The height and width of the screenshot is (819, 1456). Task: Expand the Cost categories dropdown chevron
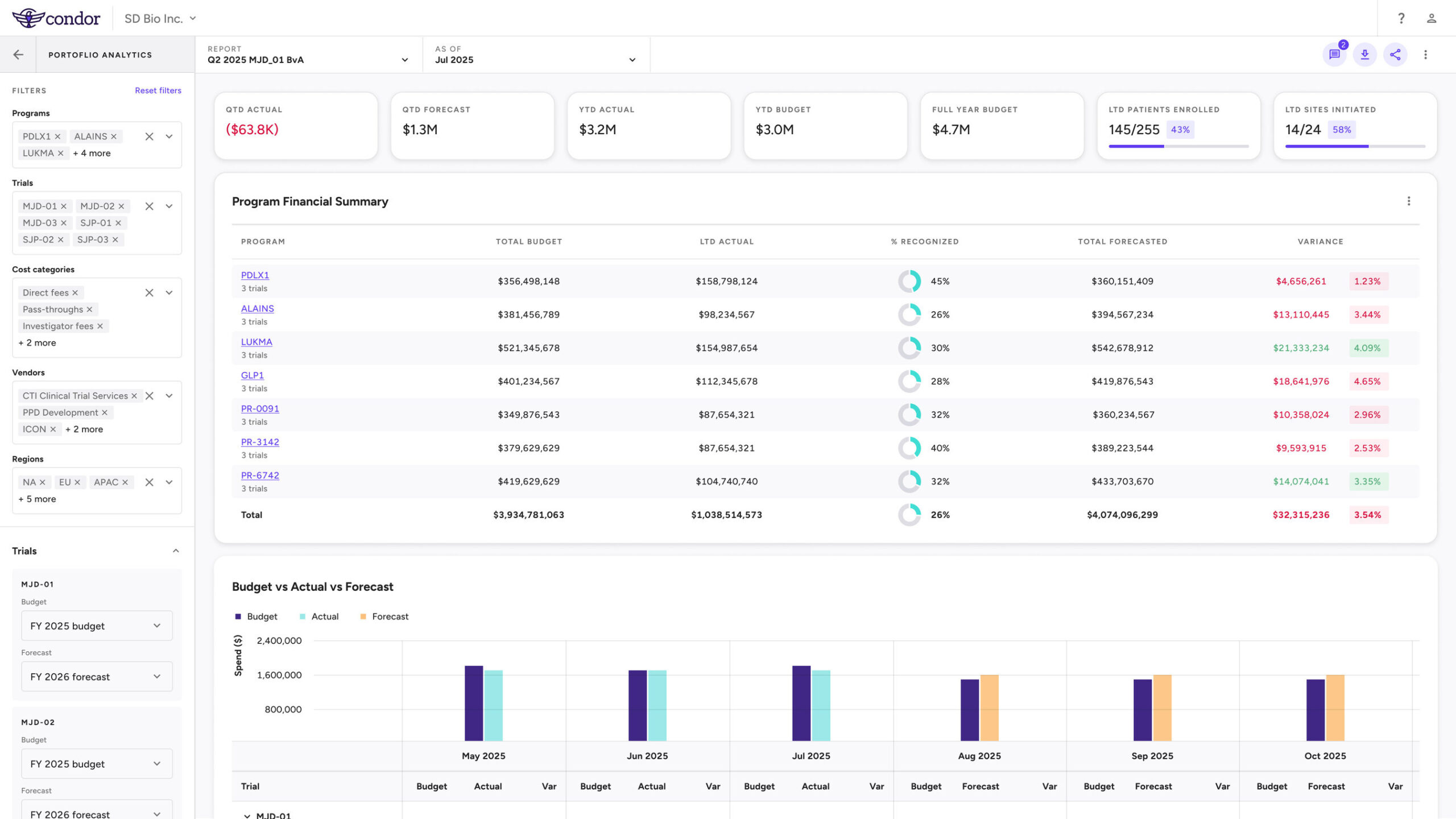tap(169, 293)
